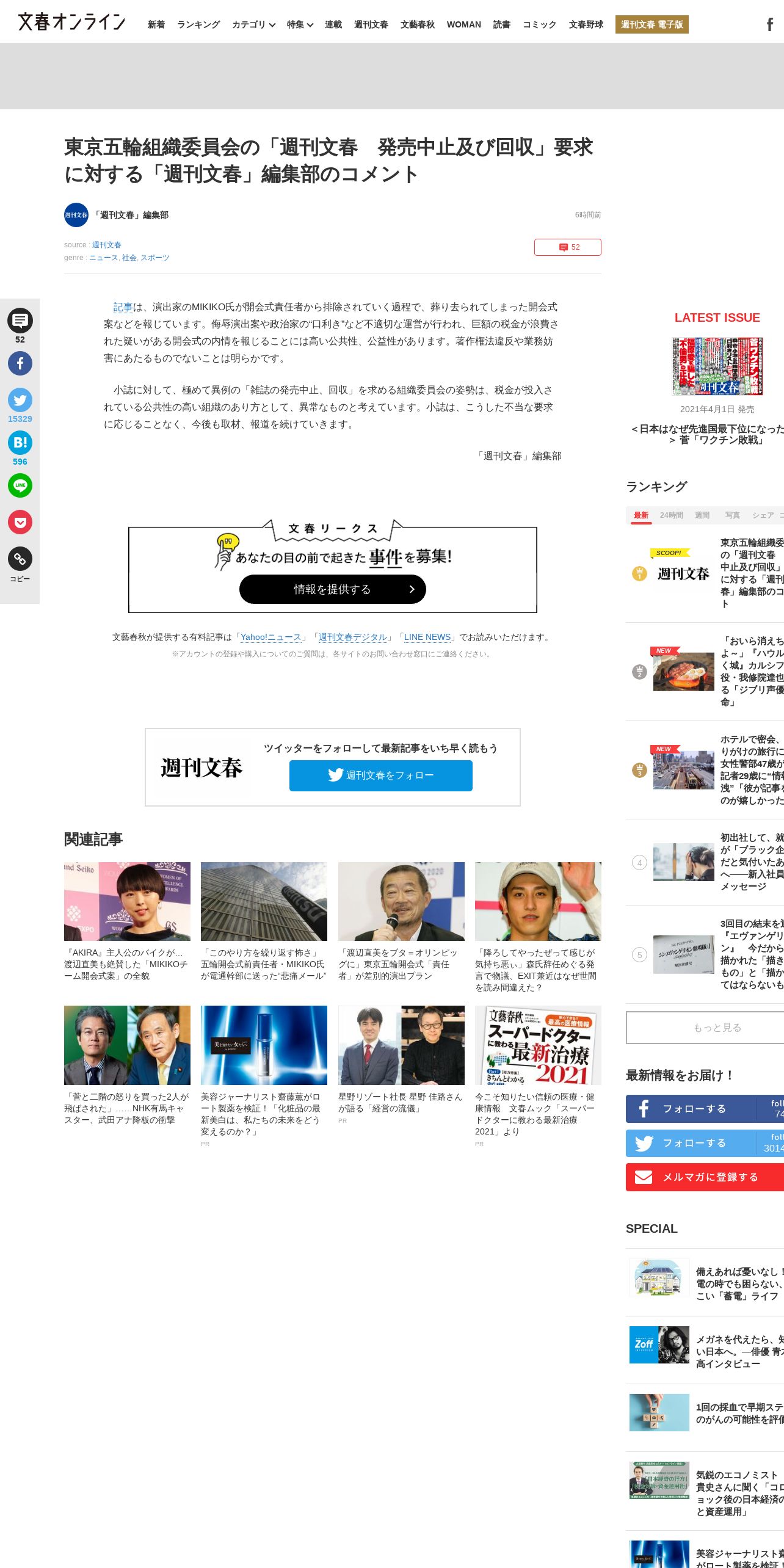This screenshot has height=1568, width=784.
Task: Select the 24時間 ranking tab
Action: point(672,515)
